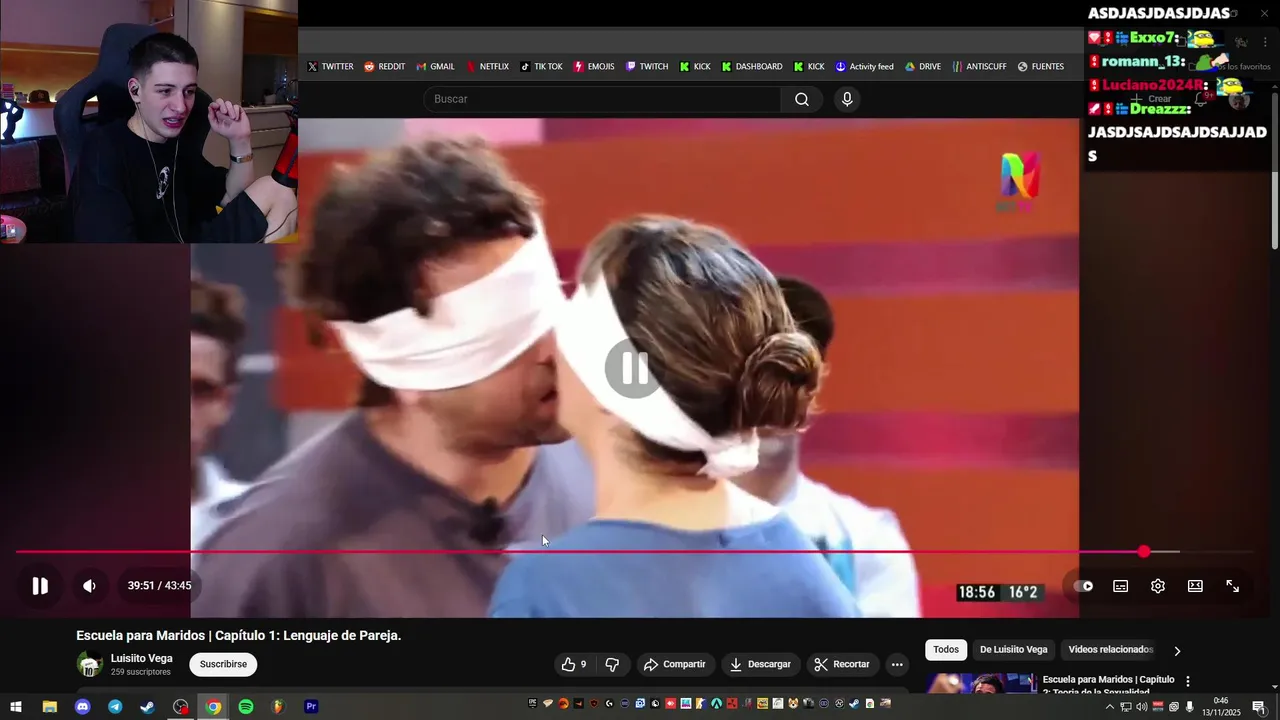
Task: Start voice search with the microphone icon
Action: pos(847,99)
